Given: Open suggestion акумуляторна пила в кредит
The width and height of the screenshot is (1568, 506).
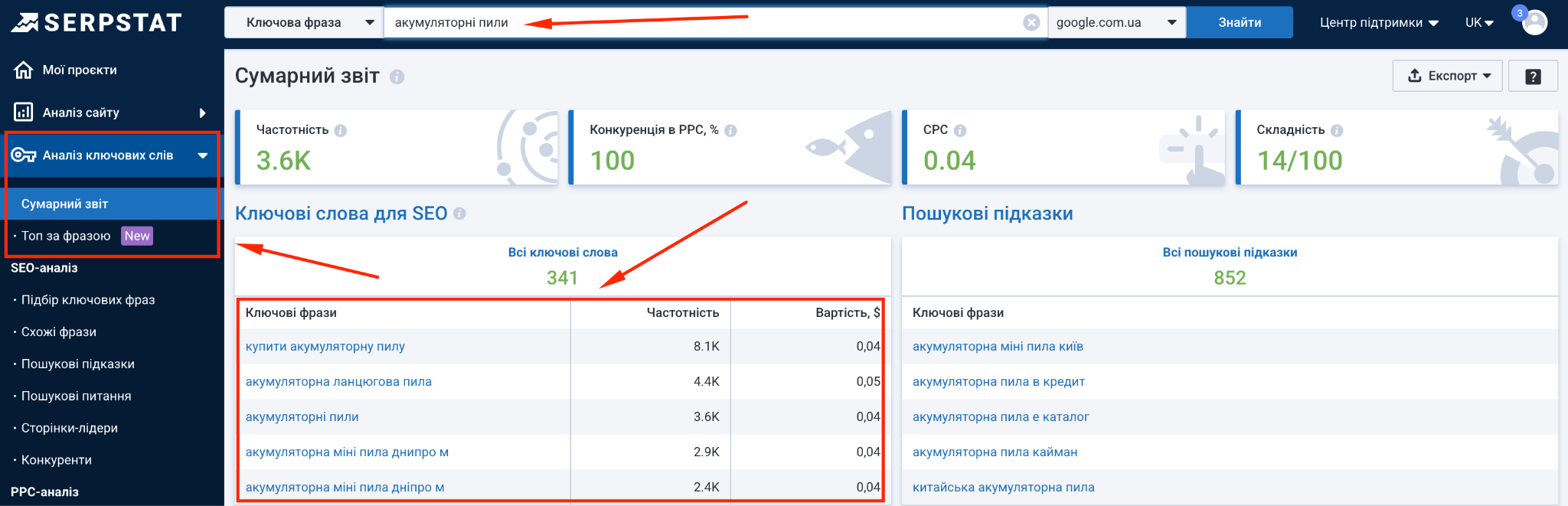Looking at the screenshot, I should (x=998, y=382).
